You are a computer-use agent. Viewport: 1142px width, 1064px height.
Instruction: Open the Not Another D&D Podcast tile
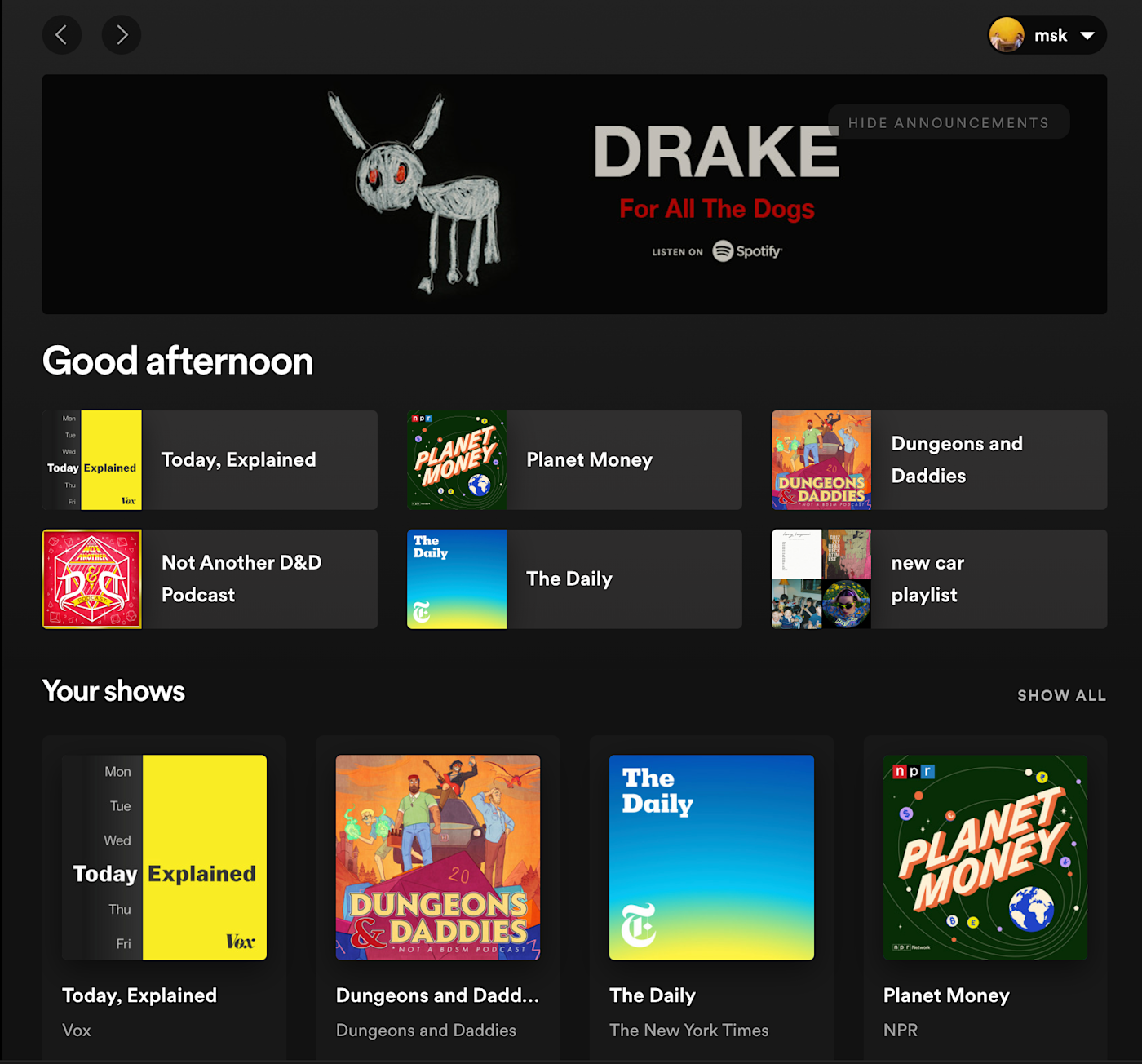point(210,579)
